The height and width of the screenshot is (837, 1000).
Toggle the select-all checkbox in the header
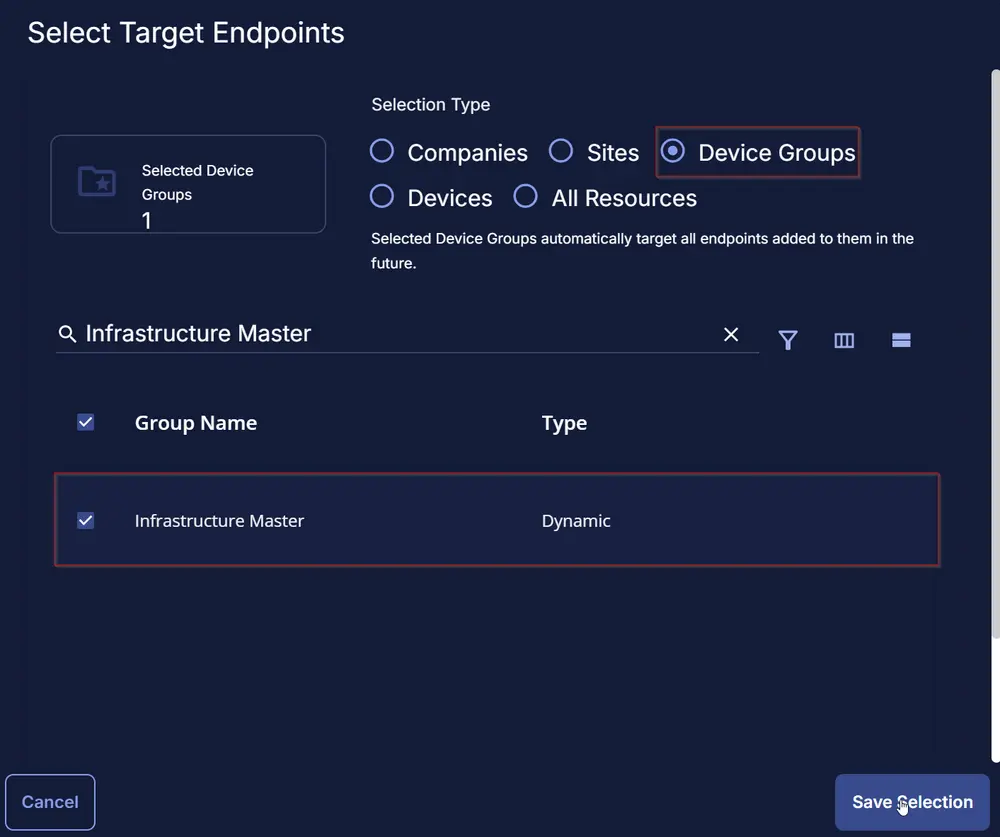(x=86, y=422)
